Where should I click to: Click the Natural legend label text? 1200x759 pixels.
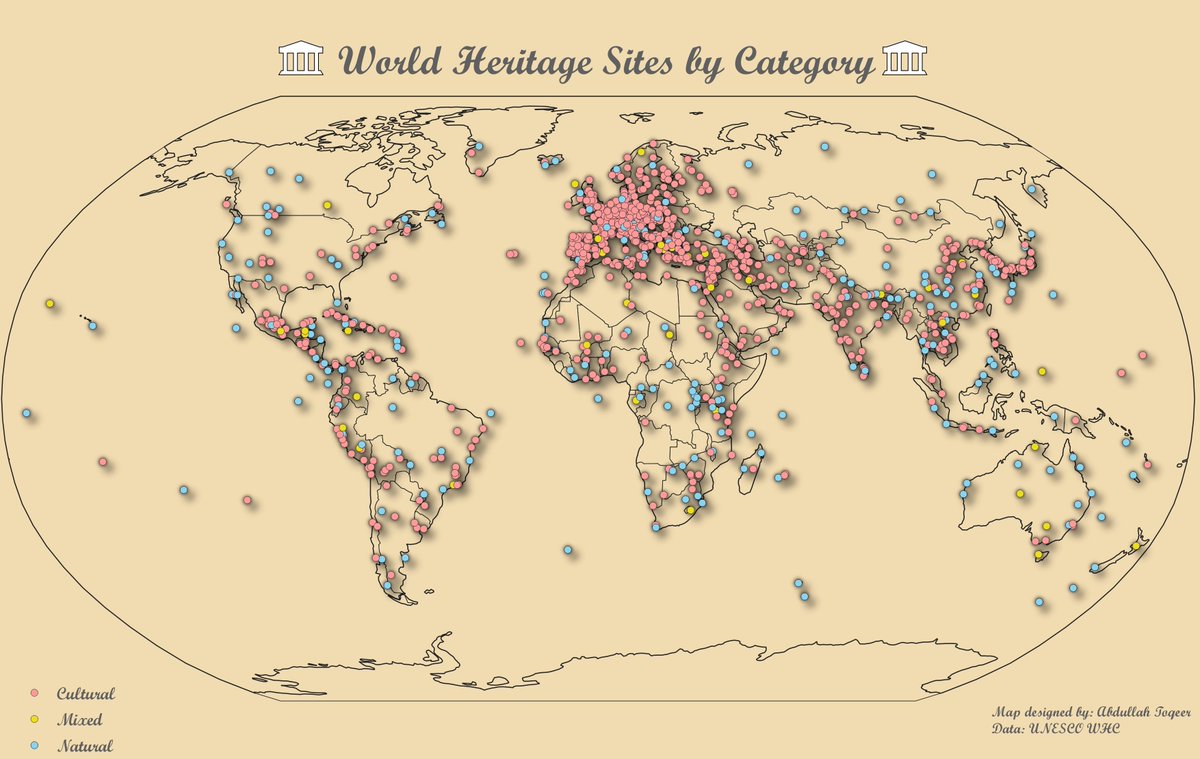(x=85, y=744)
